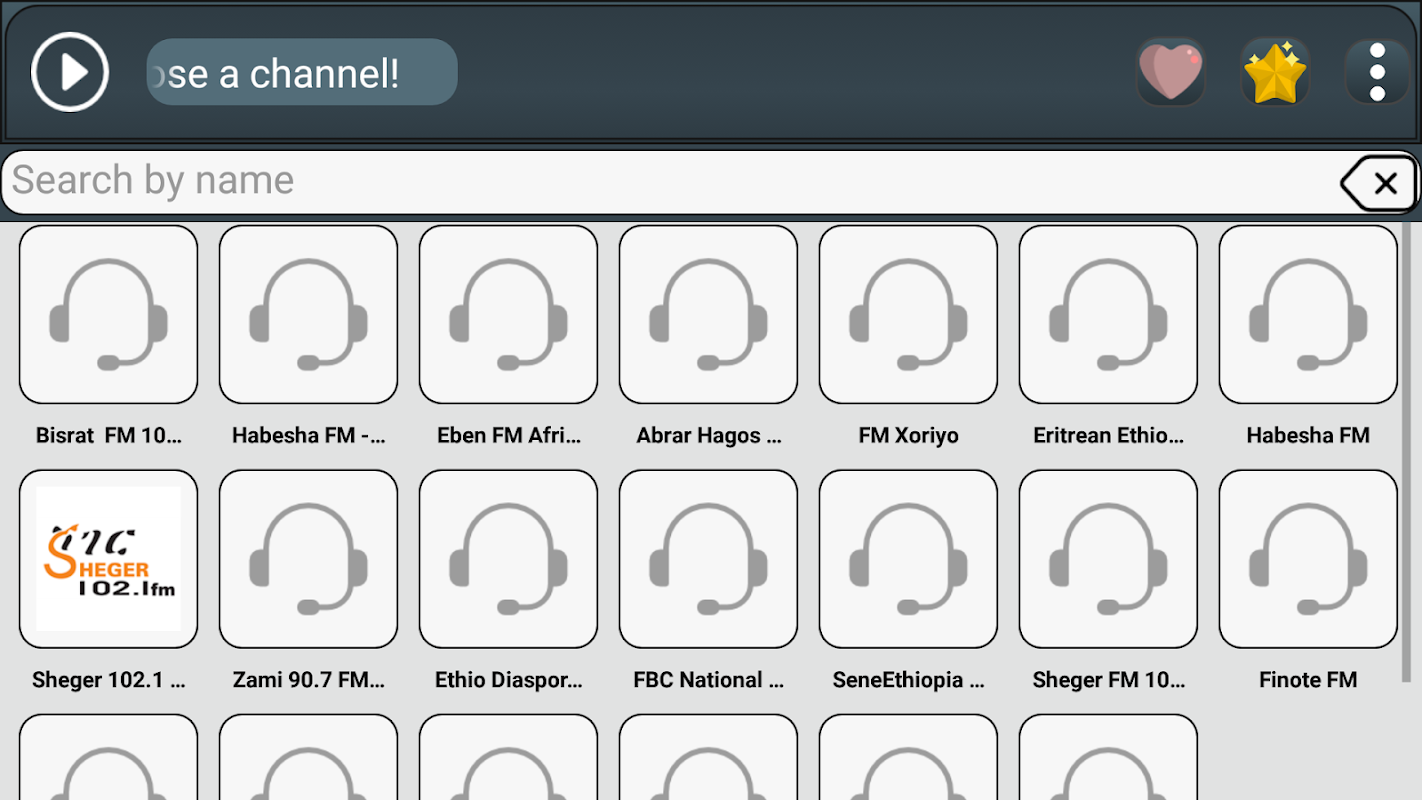Screen dimensions: 1422x800
Task: Open the Zami 90.7 FM headset icon
Action: [x=309, y=559]
